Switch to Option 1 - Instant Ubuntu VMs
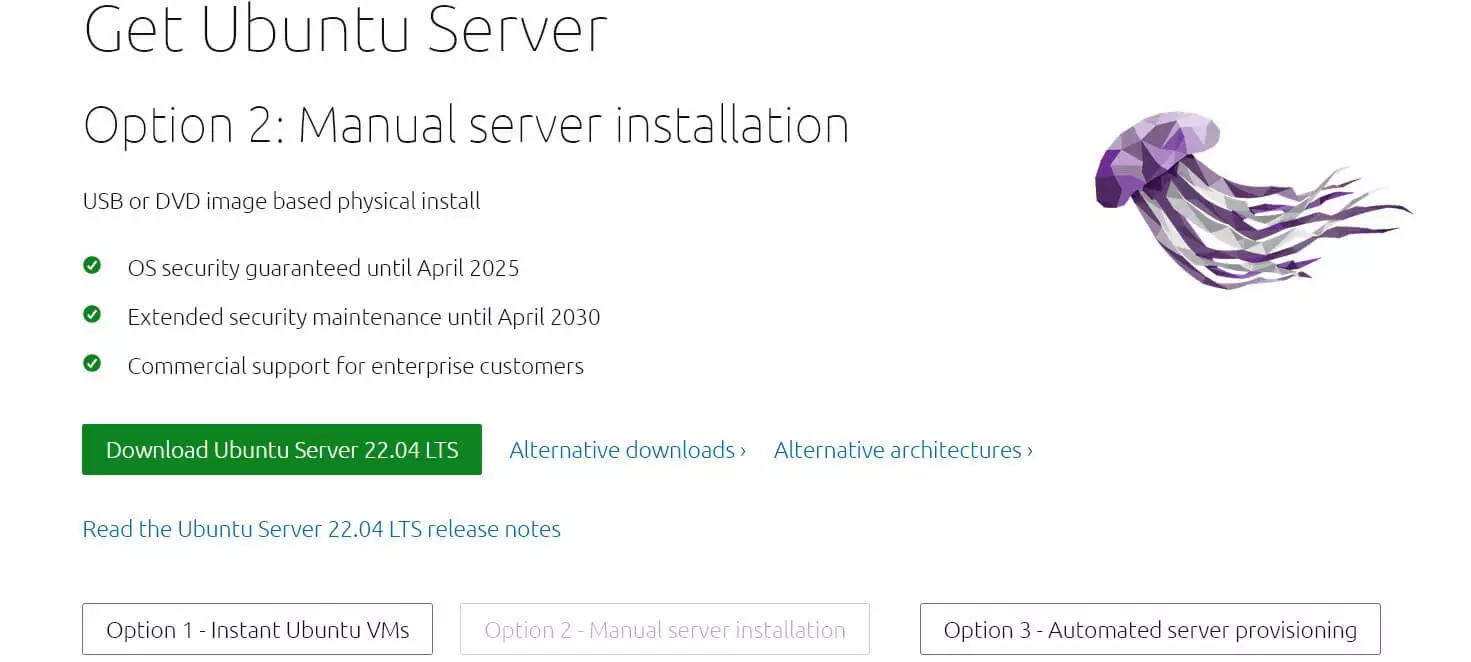 point(257,630)
